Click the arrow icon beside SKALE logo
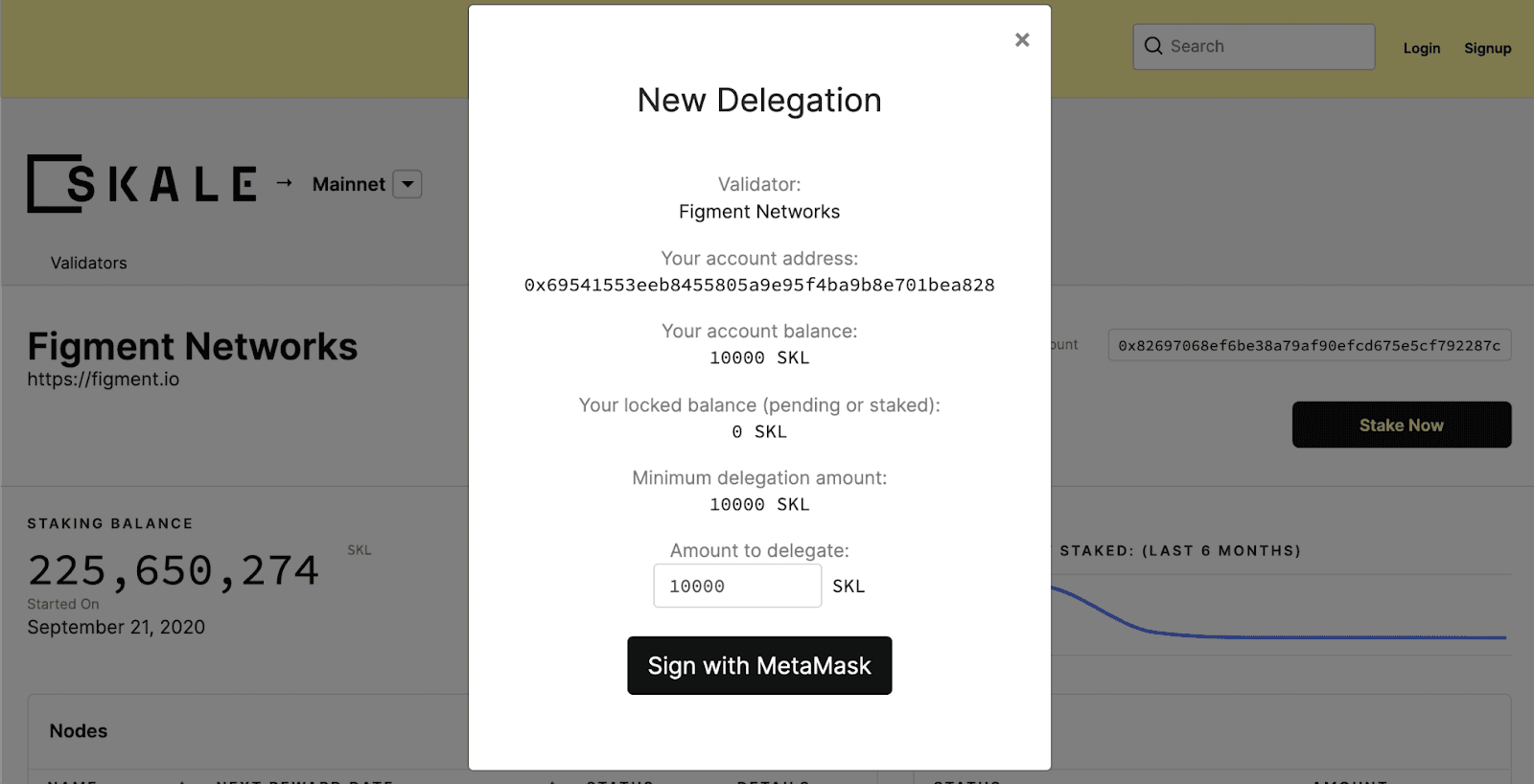1534x784 pixels. click(x=284, y=182)
